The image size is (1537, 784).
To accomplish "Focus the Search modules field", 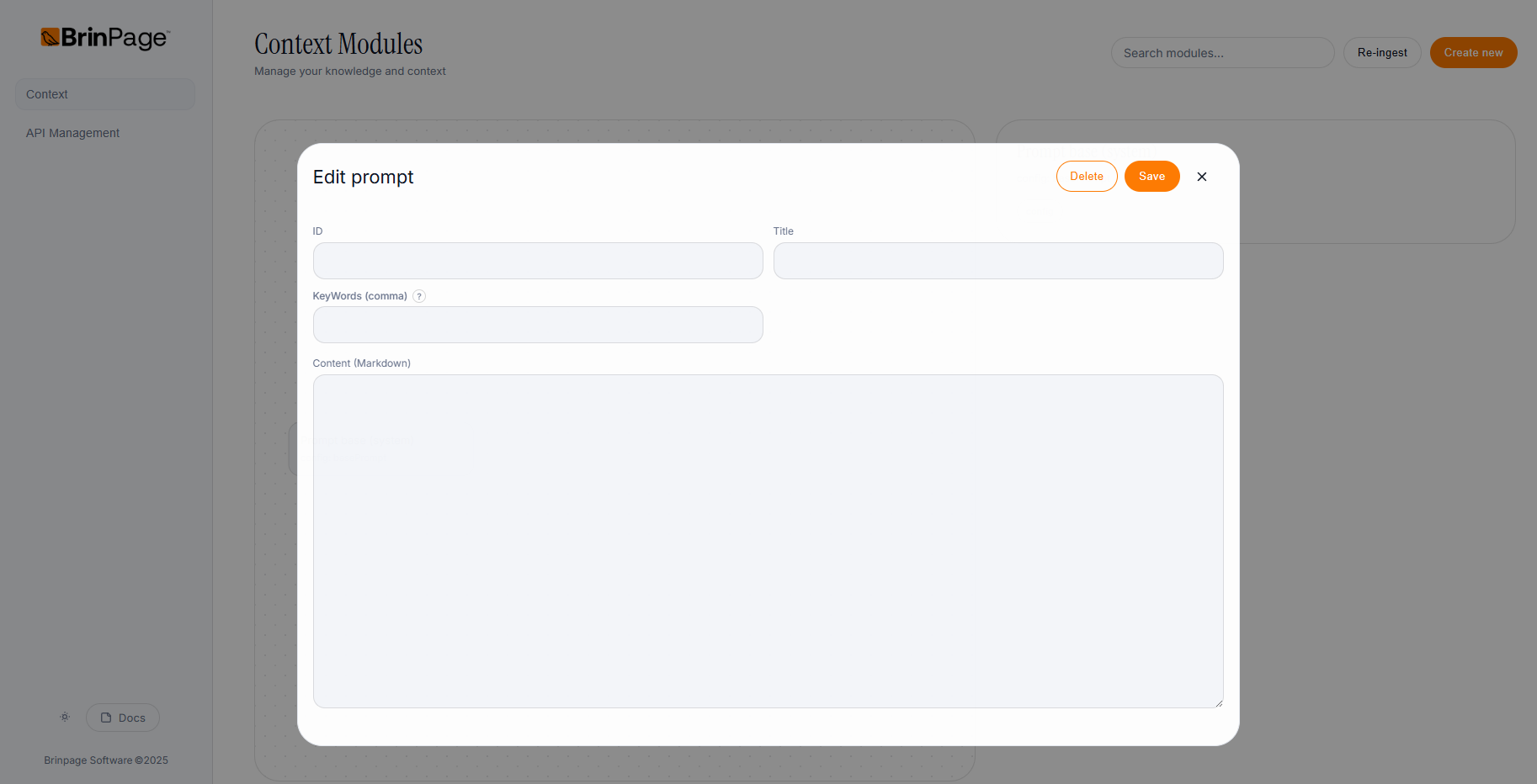I will (1221, 53).
